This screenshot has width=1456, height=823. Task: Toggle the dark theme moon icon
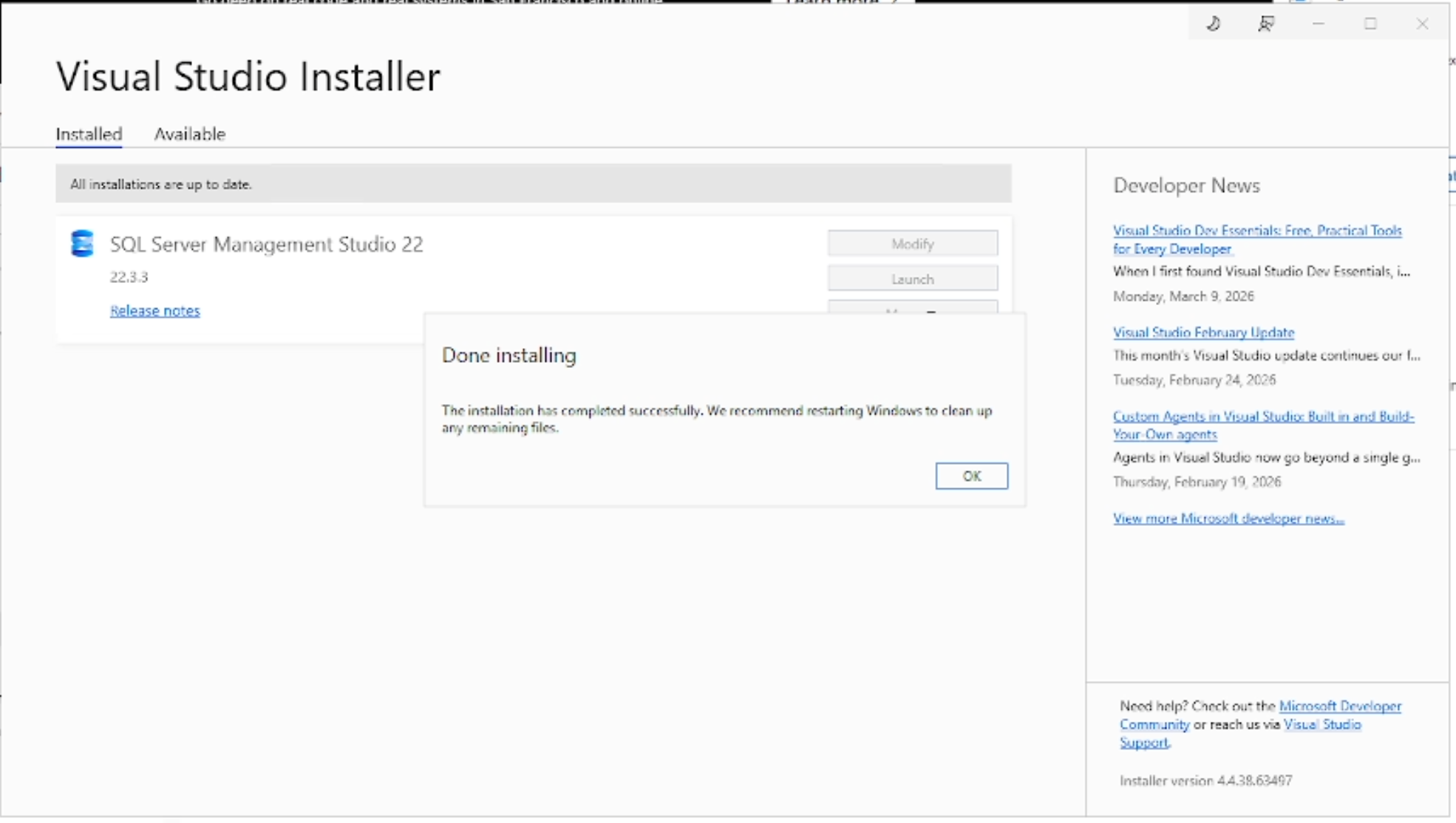[1214, 24]
